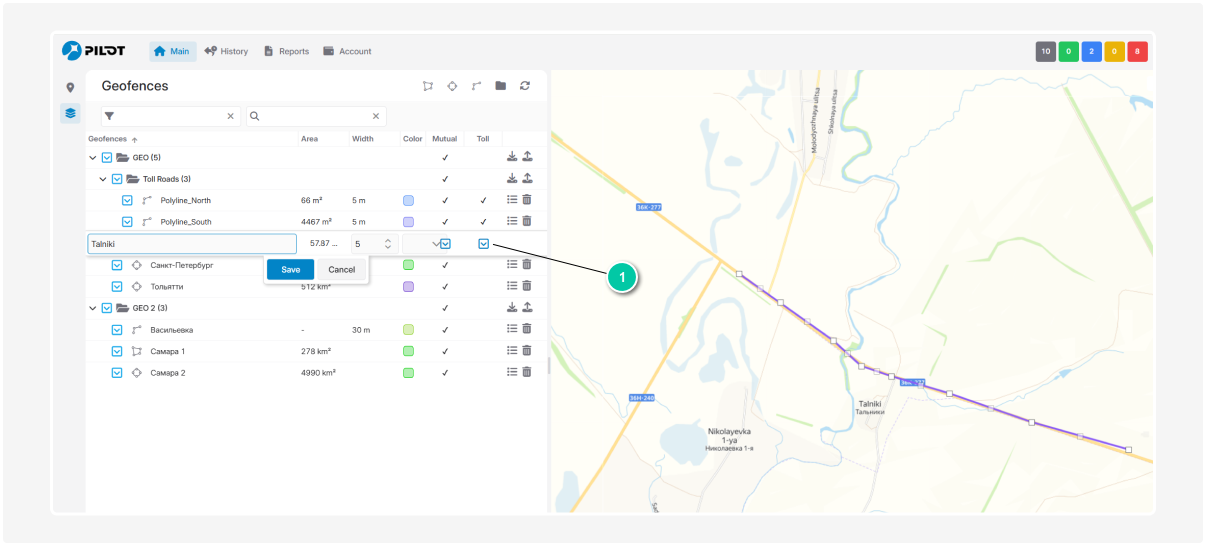The height and width of the screenshot is (546, 1206).
Task: Toggle the Toll checkbox for Talniki
Action: [484, 243]
